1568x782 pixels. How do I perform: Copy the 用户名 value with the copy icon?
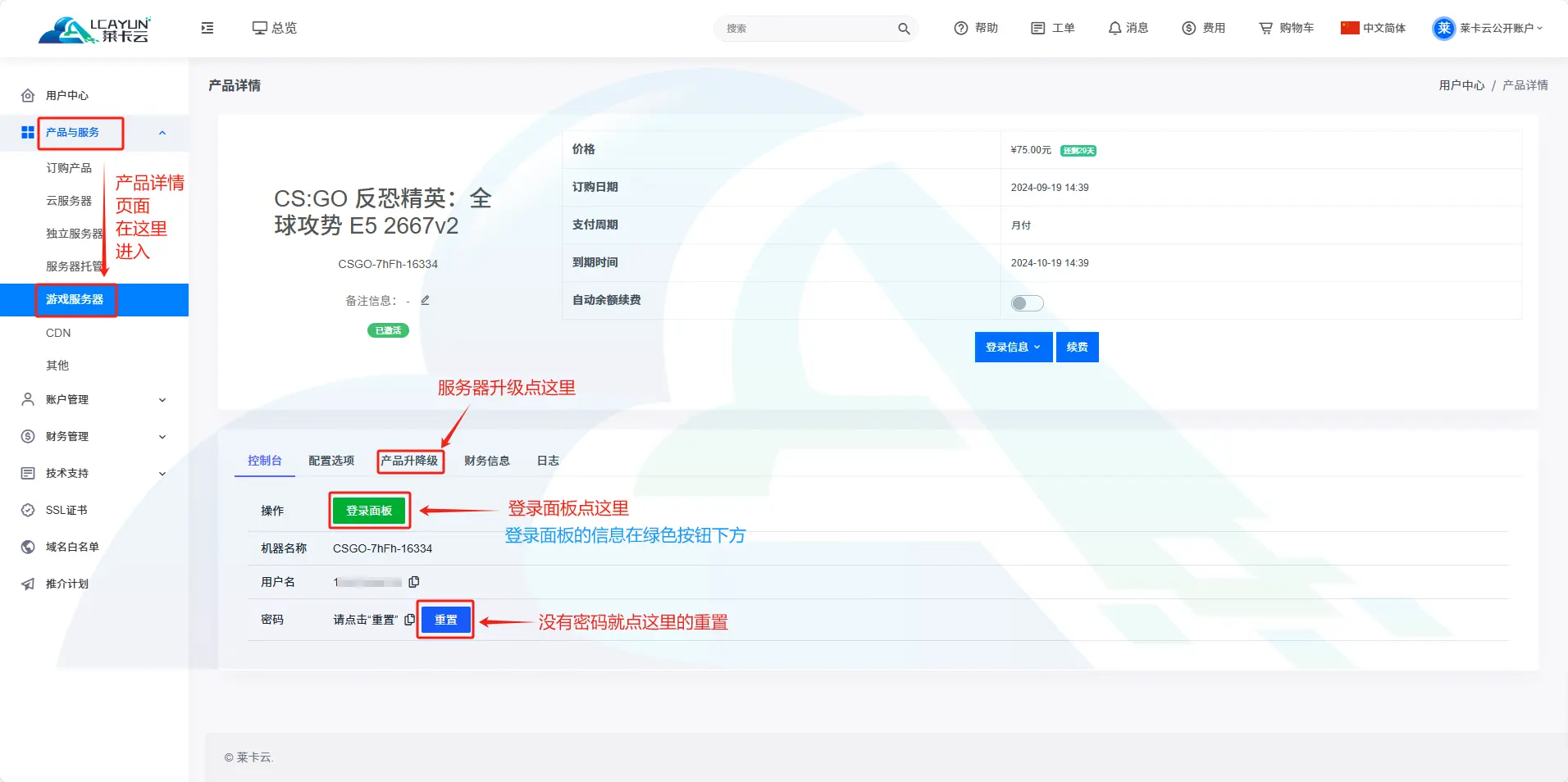click(414, 582)
